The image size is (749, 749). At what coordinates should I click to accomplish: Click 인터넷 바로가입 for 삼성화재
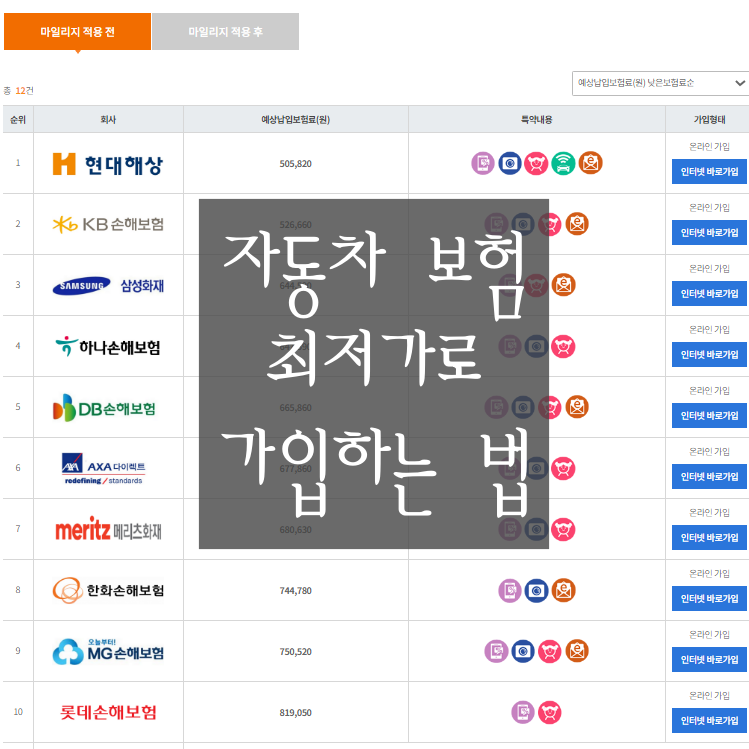(x=709, y=293)
